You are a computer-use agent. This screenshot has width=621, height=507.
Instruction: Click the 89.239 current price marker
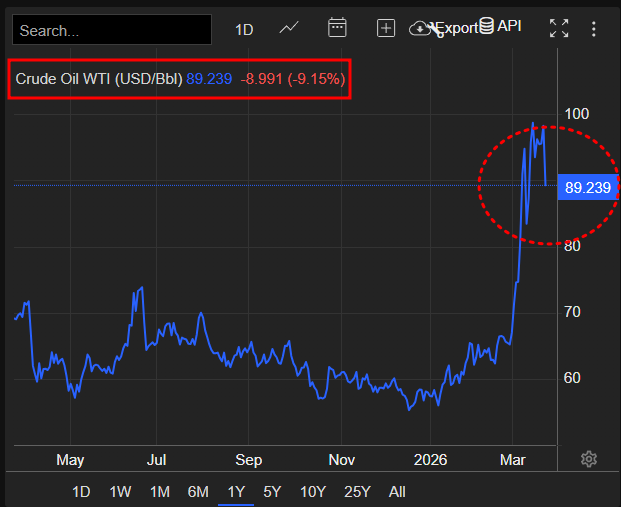coord(588,187)
